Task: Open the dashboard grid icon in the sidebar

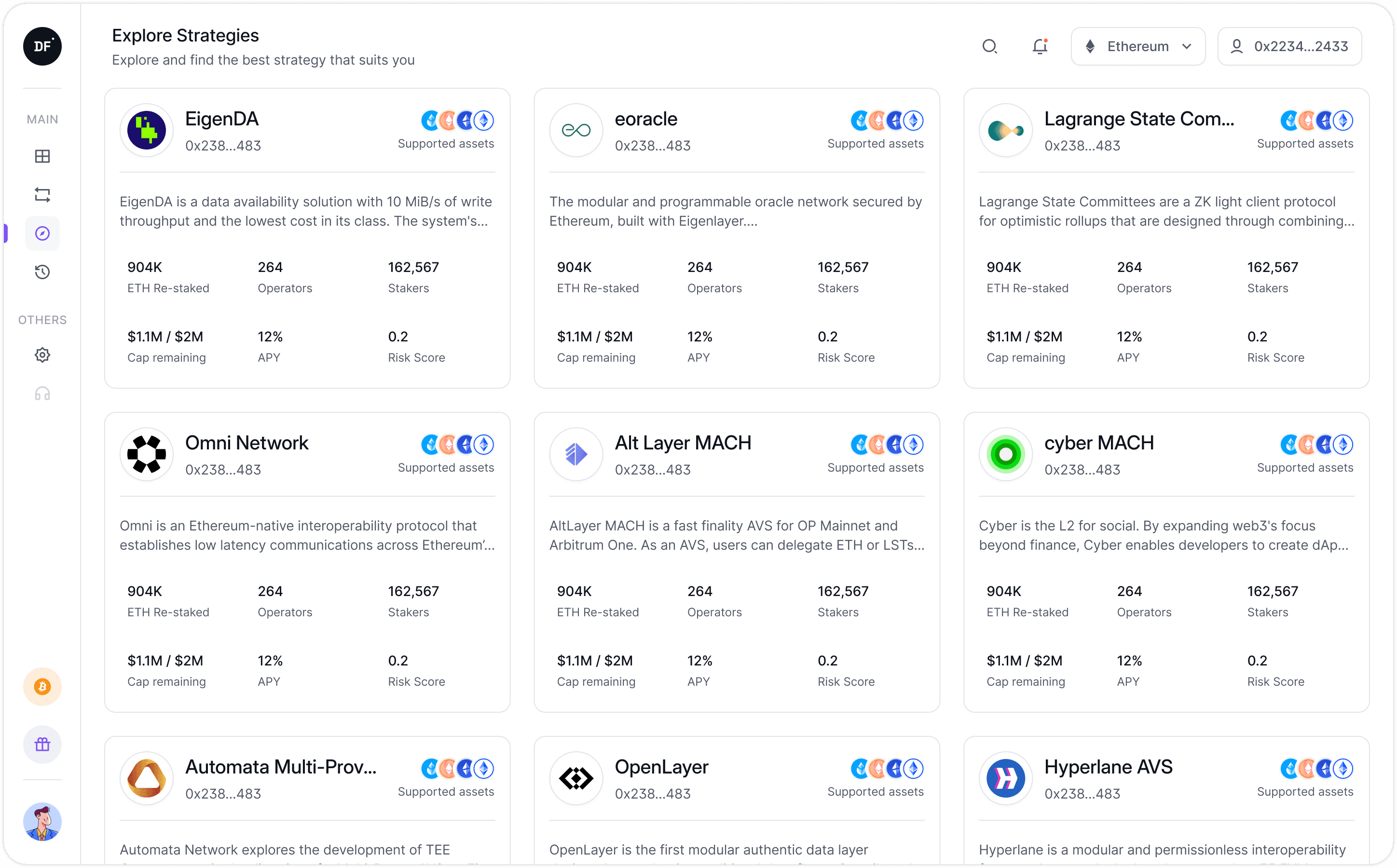Action: (42, 156)
